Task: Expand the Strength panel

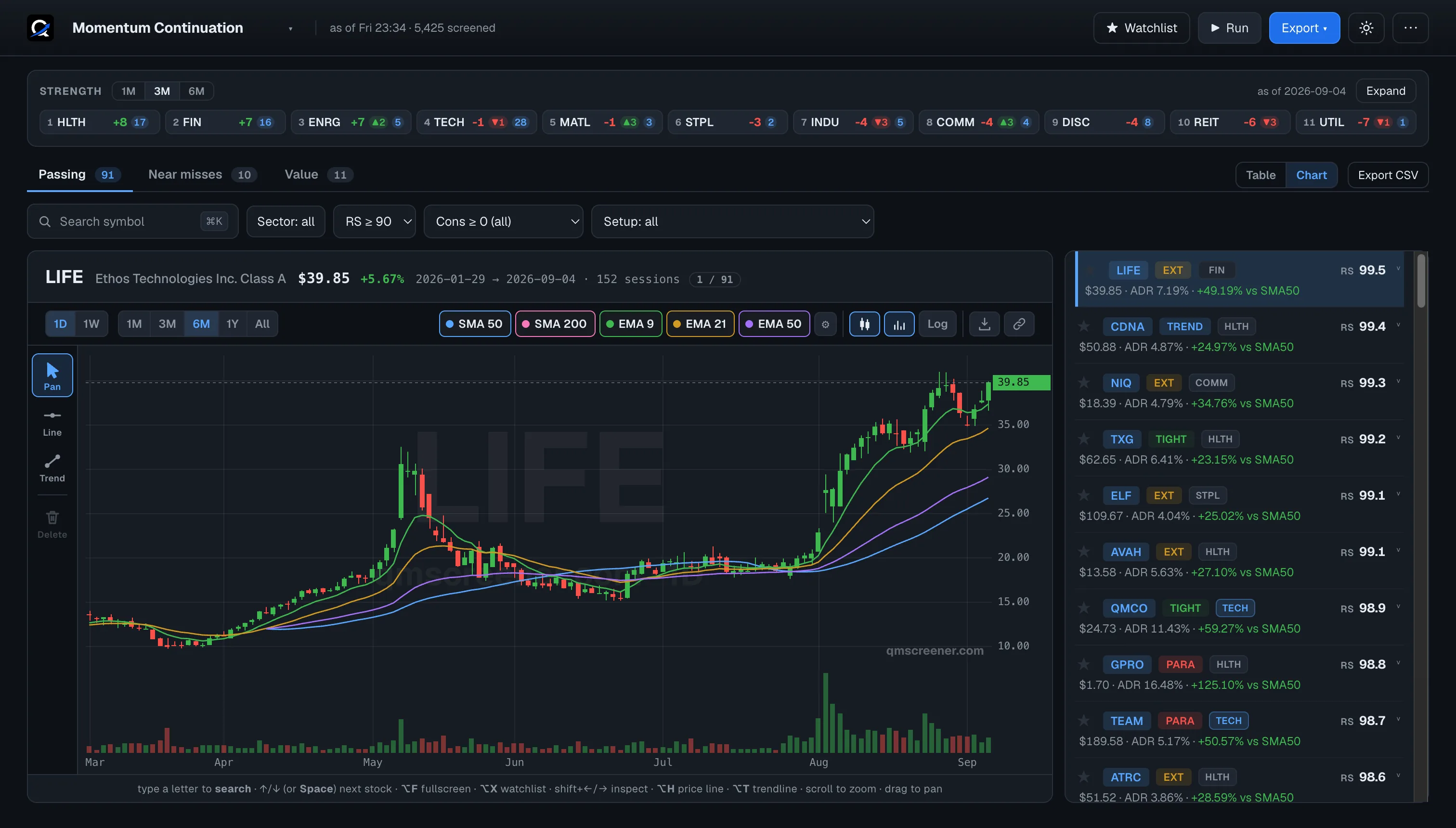Action: click(x=1386, y=91)
